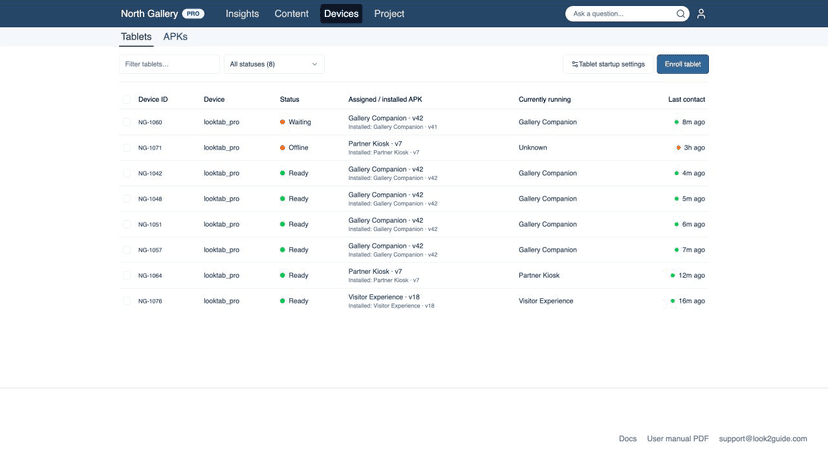Click the Enroll tablet button
The height and width of the screenshot is (466, 828).
683,64
